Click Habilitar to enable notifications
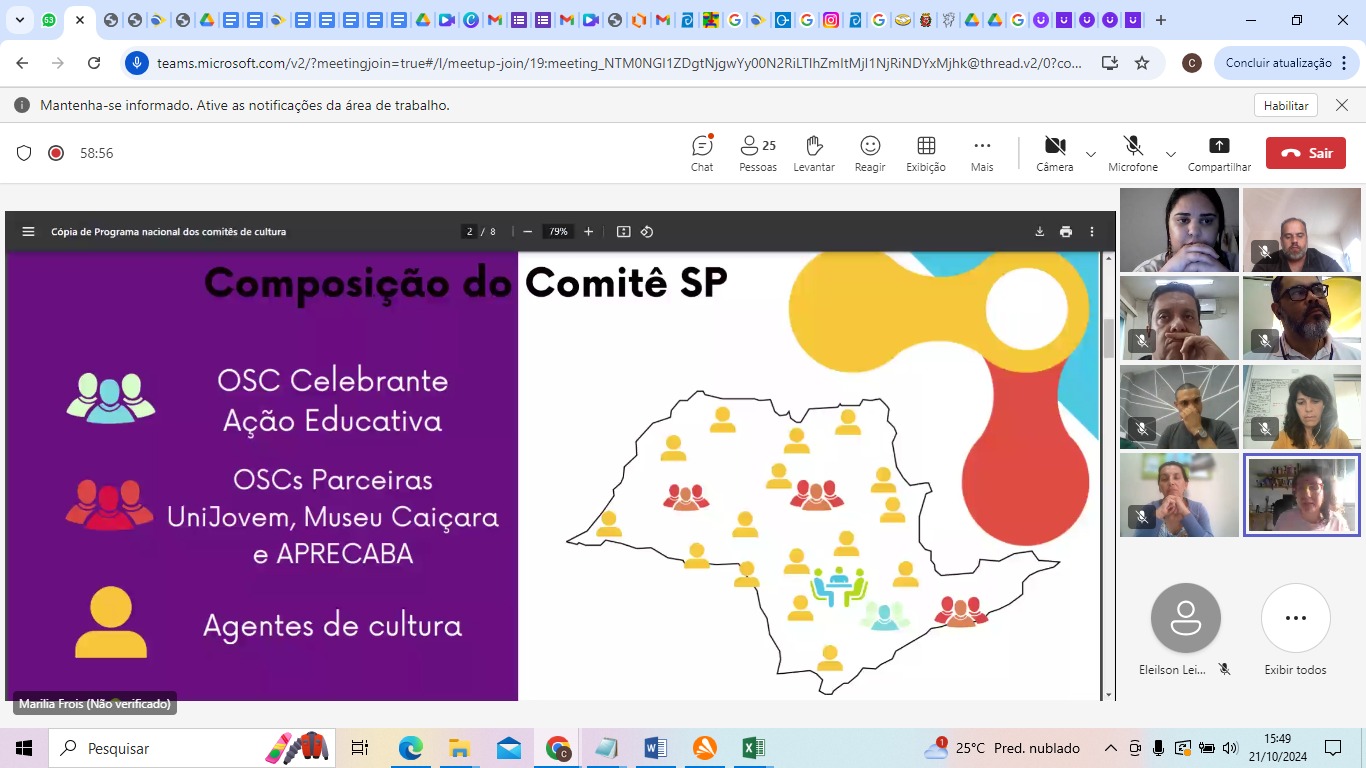1366x768 pixels. click(1285, 105)
